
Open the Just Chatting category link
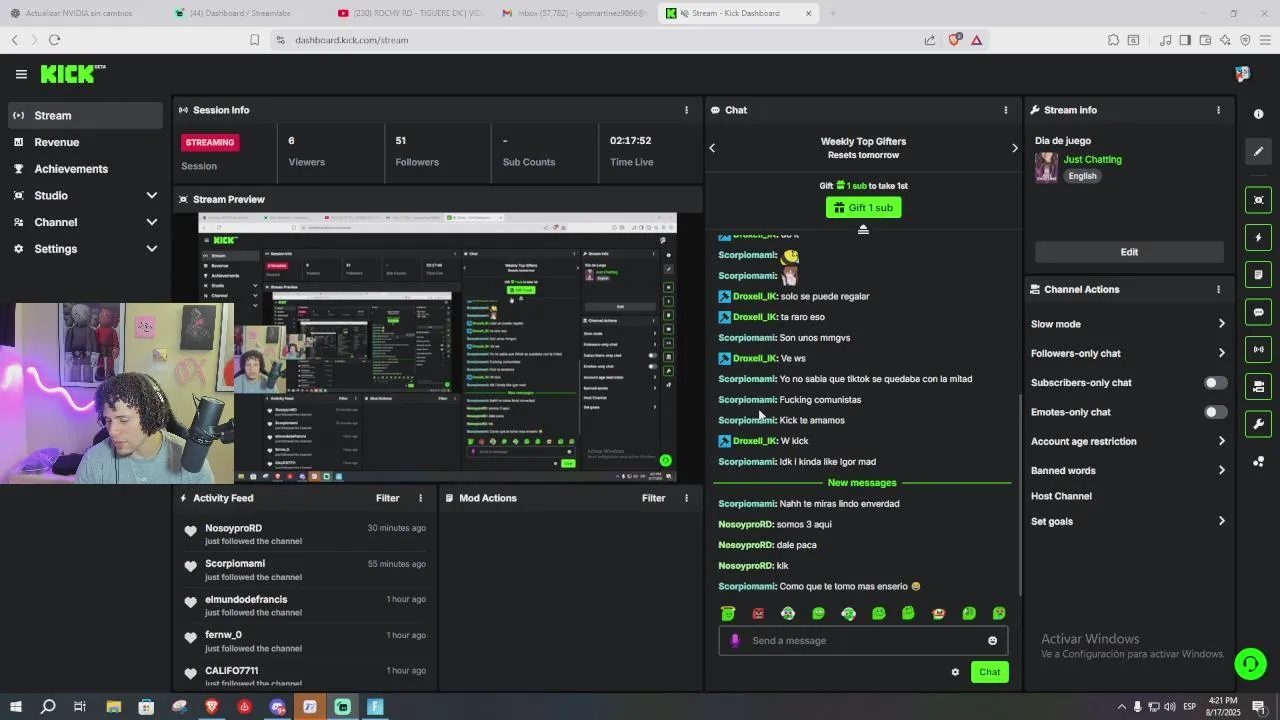tap(1092, 159)
